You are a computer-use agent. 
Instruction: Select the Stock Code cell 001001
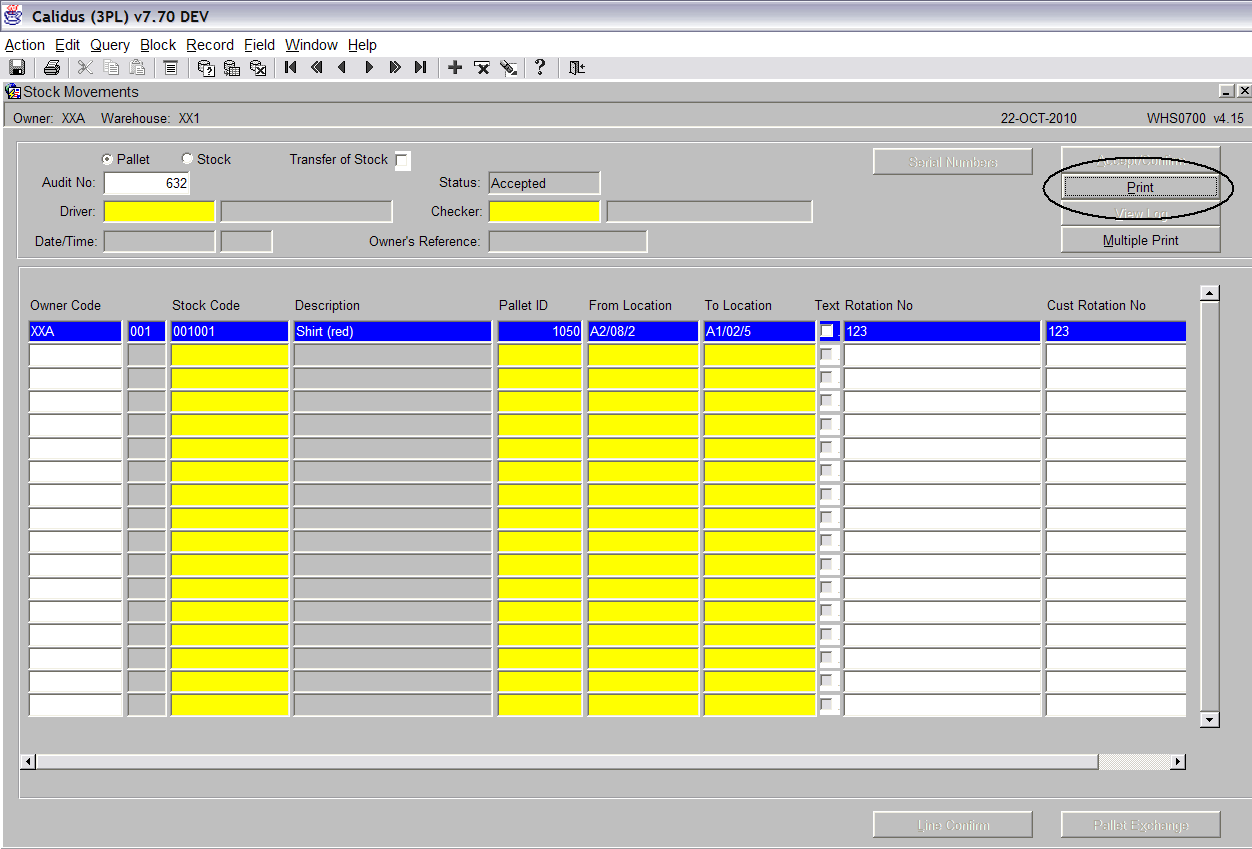click(230, 331)
